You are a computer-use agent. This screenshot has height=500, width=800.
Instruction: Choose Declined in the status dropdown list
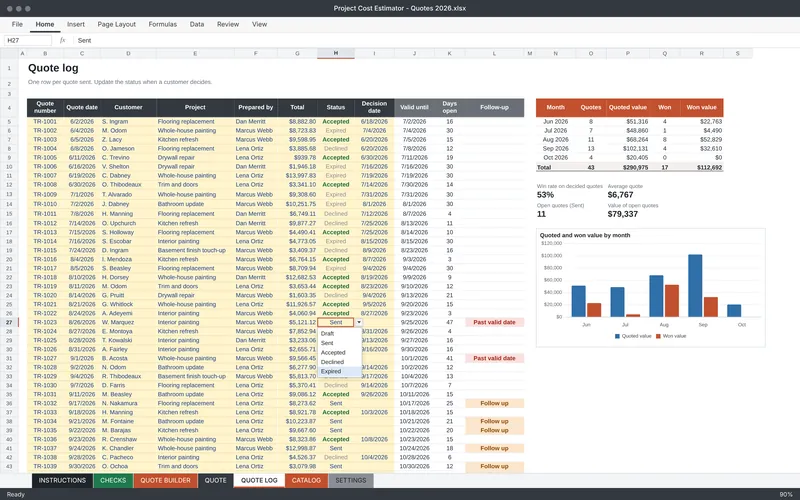click(340, 362)
